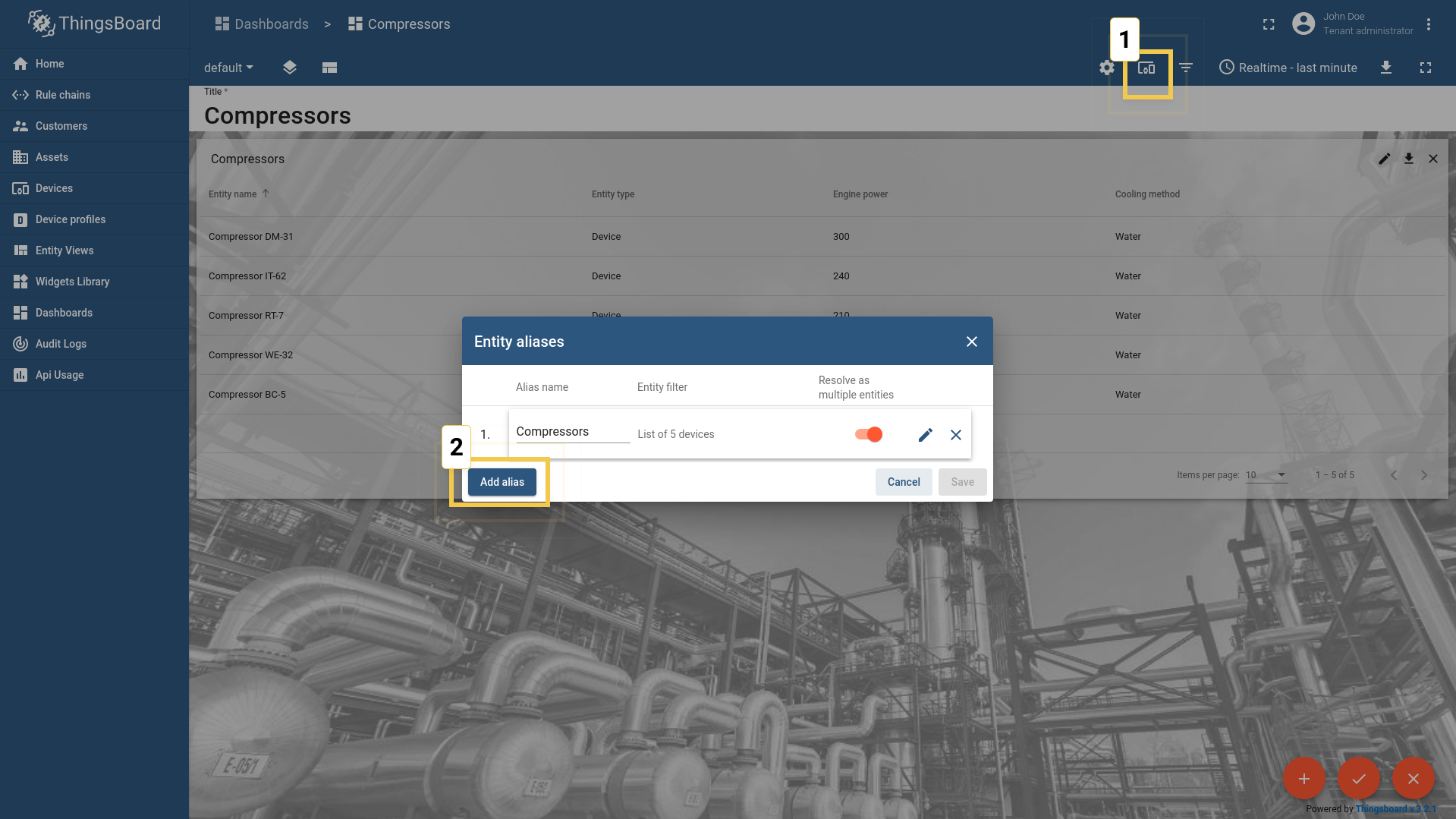Open Realtime - last minute time window

click(x=1288, y=68)
